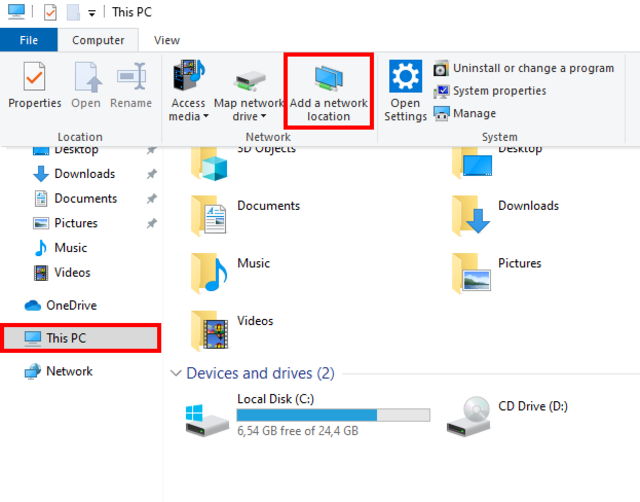The width and height of the screenshot is (640, 502).
Task: Unpin Documents using its pin icon
Action: tap(151, 199)
